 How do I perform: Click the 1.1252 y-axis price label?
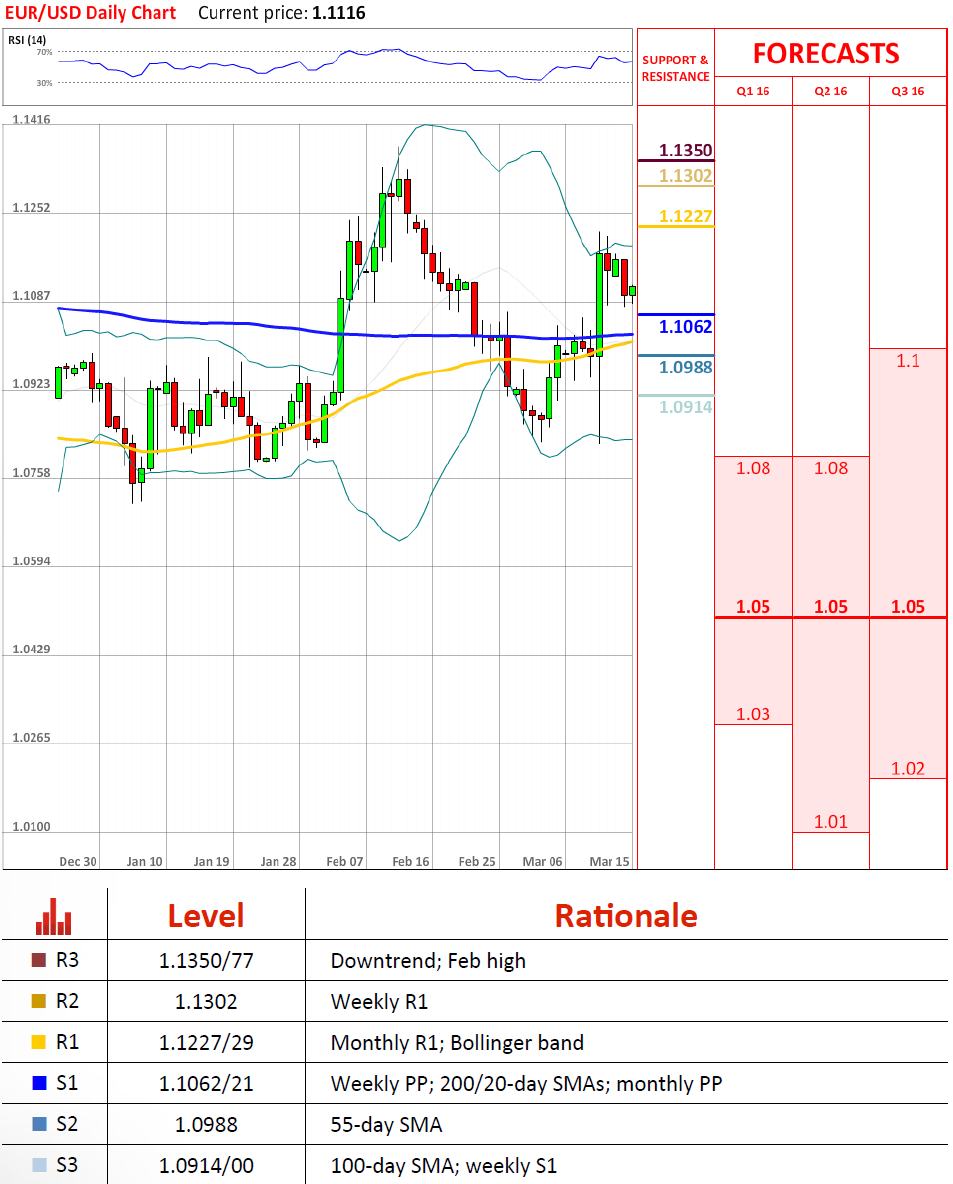point(31,208)
